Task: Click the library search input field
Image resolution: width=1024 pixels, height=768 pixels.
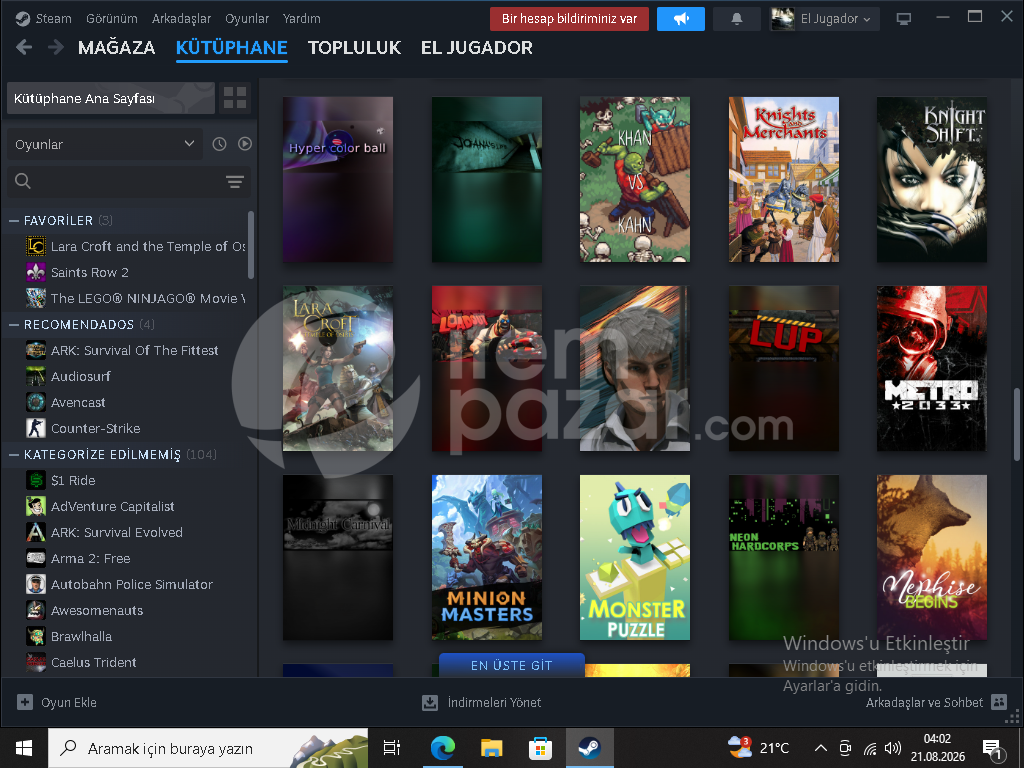Action: pyautogui.click(x=129, y=181)
